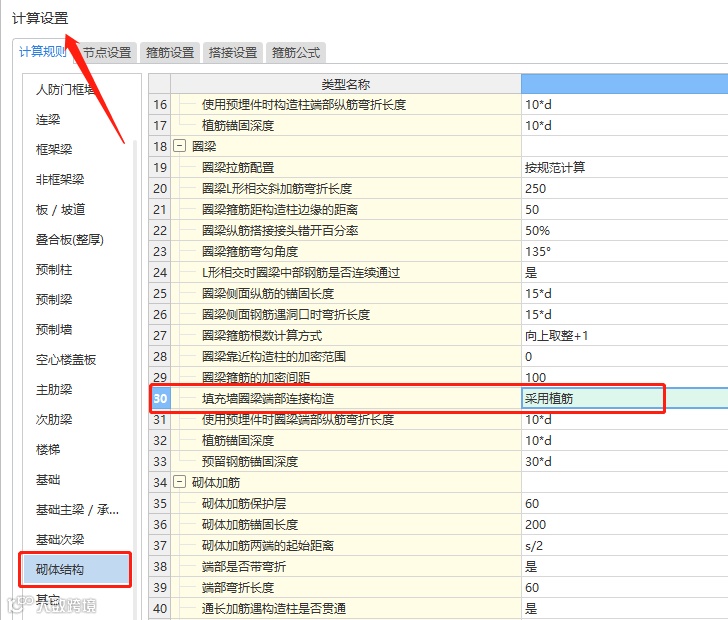The height and width of the screenshot is (620, 728).
Task: Edit 60 value for 端部弯折长度
Action: pos(624,587)
